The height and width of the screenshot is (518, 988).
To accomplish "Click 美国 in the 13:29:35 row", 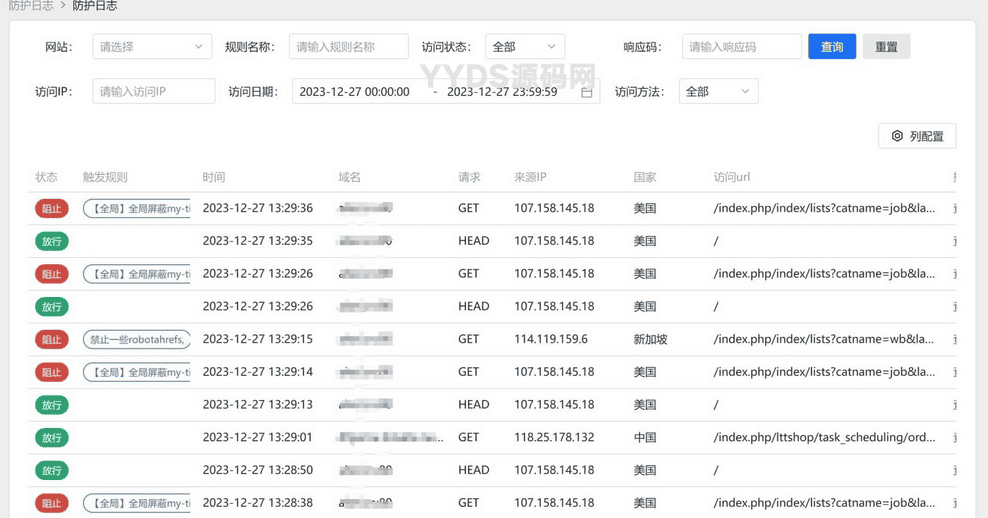I will 645,241.
